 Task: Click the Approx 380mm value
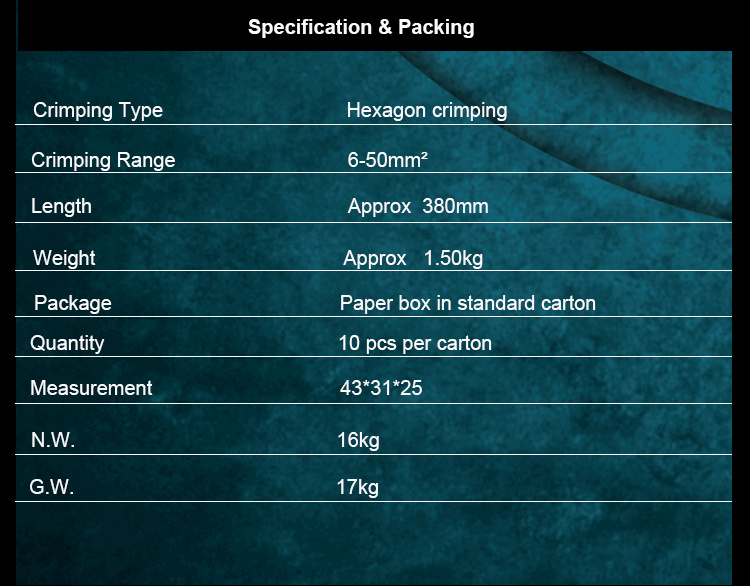click(x=418, y=207)
